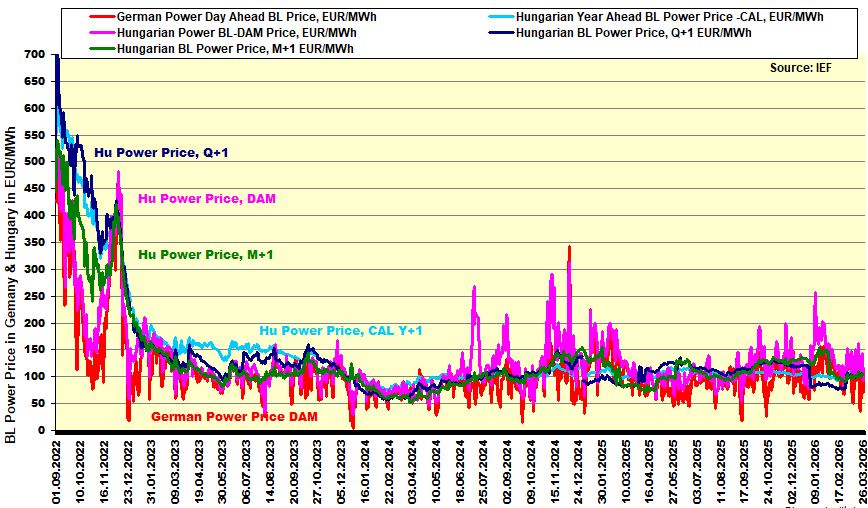The width and height of the screenshot is (868, 508).
Task: Select the 'Hu Power Price, CAL Y+1' annotation
Action: (339, 331)
